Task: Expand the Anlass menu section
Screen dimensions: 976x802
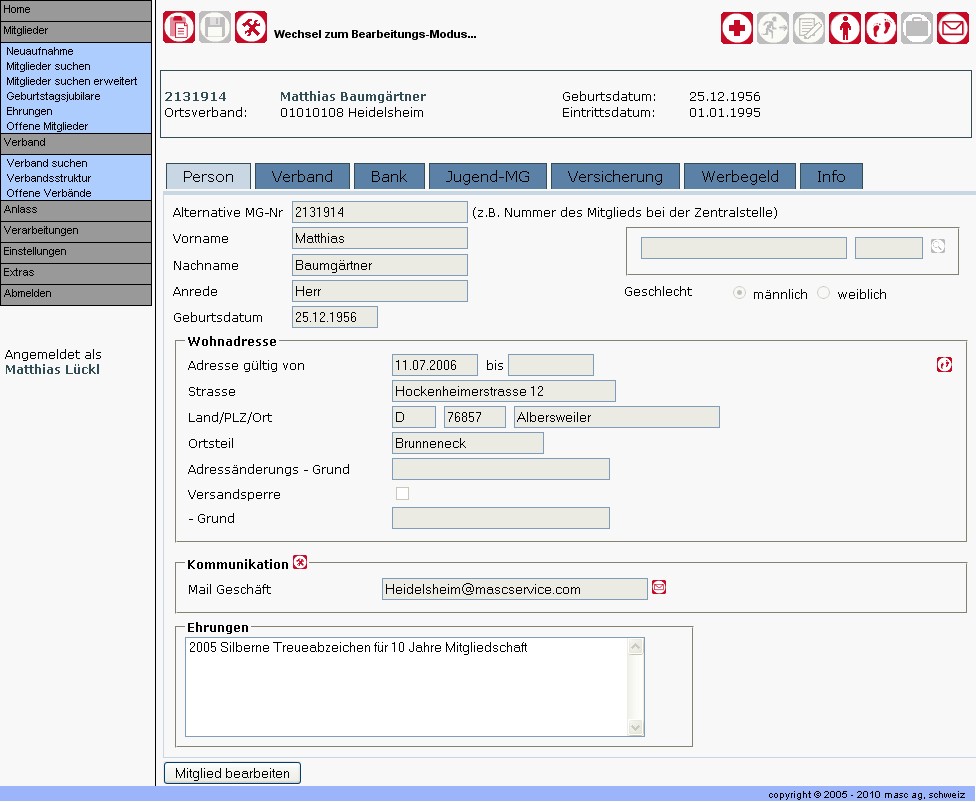Action: click(x=76, y=210)
